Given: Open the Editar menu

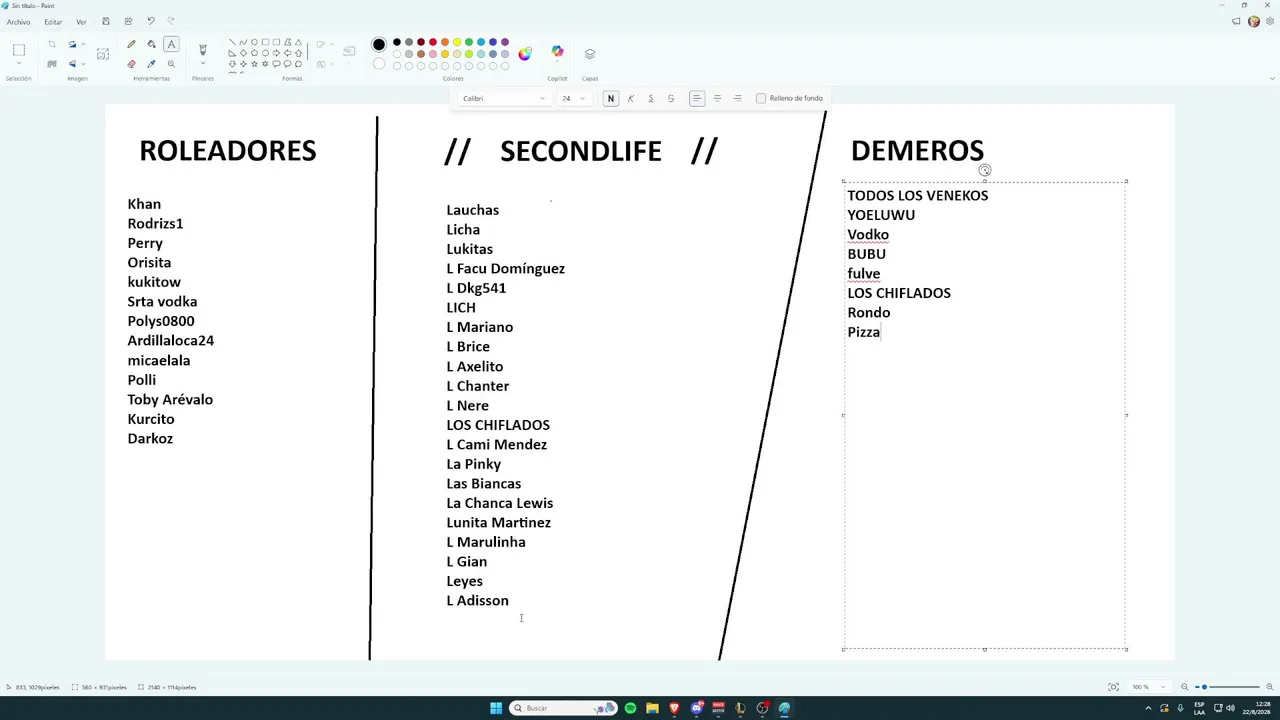Looking at the screenshot, I should point(53,21).
